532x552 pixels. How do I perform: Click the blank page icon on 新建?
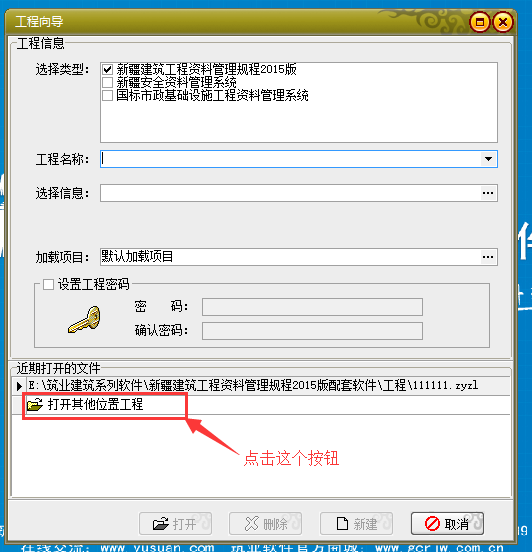point(342,523)
